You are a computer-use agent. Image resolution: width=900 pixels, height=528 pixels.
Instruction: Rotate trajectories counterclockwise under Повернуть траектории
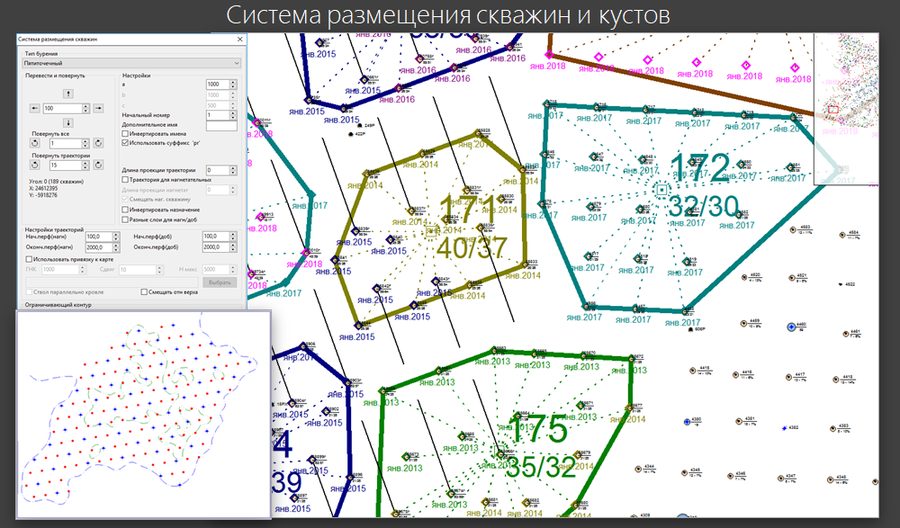coord(34,165)
